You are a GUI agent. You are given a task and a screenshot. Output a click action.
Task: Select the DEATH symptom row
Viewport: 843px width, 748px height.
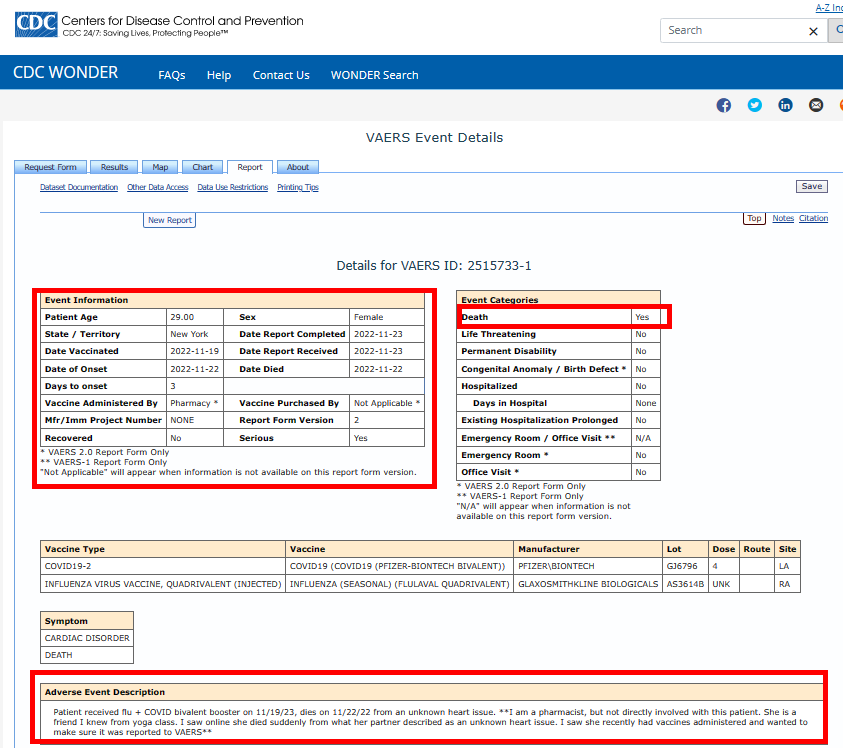87,655
